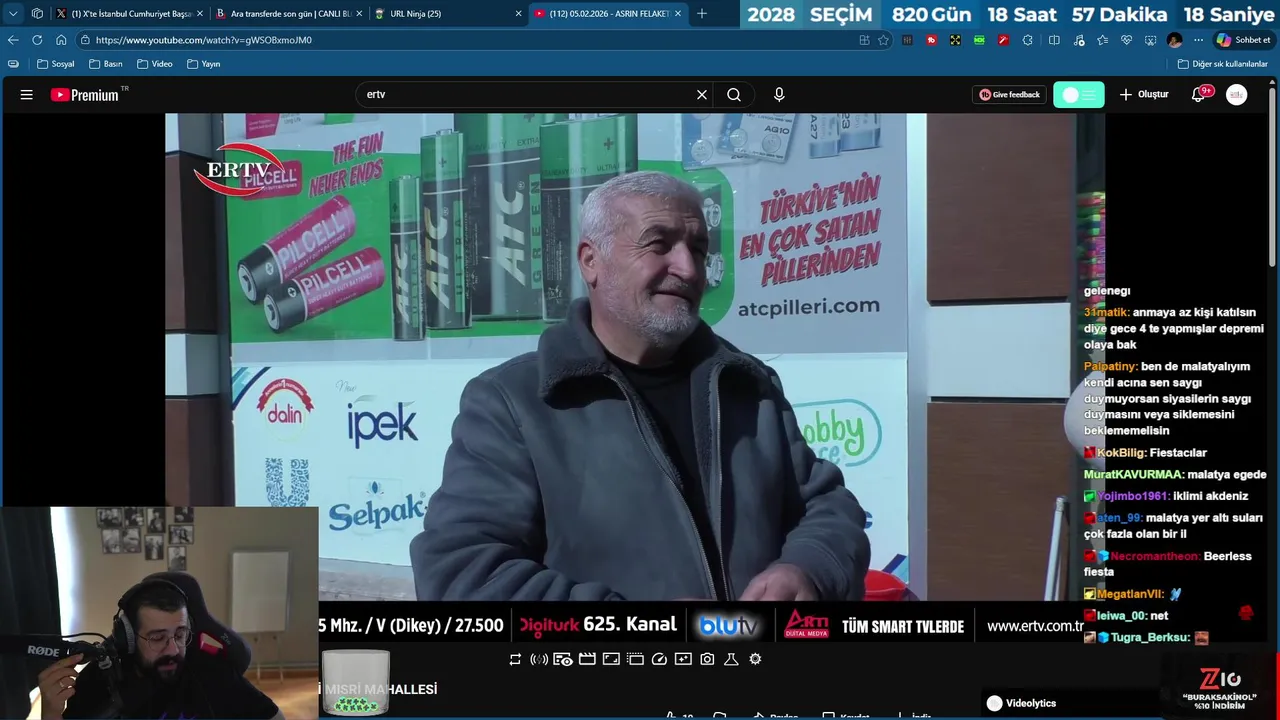Open the Basın bookmarks folder
This screenshot has height=720, width=1280.
coord(106,64)
